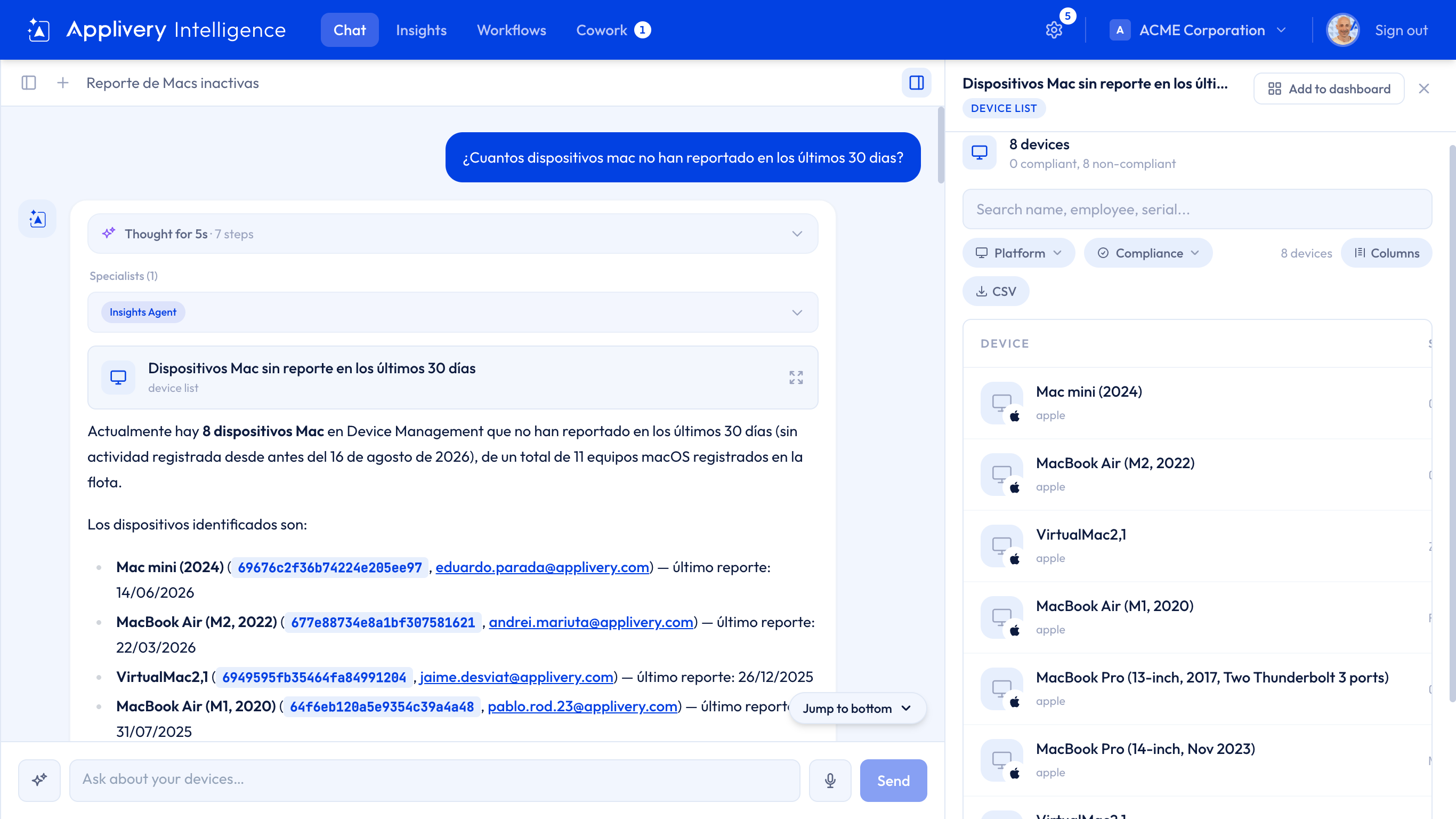
Task: Click chat title 'Reporte de Macs inactivas'
Action: [x=172, y=83]
